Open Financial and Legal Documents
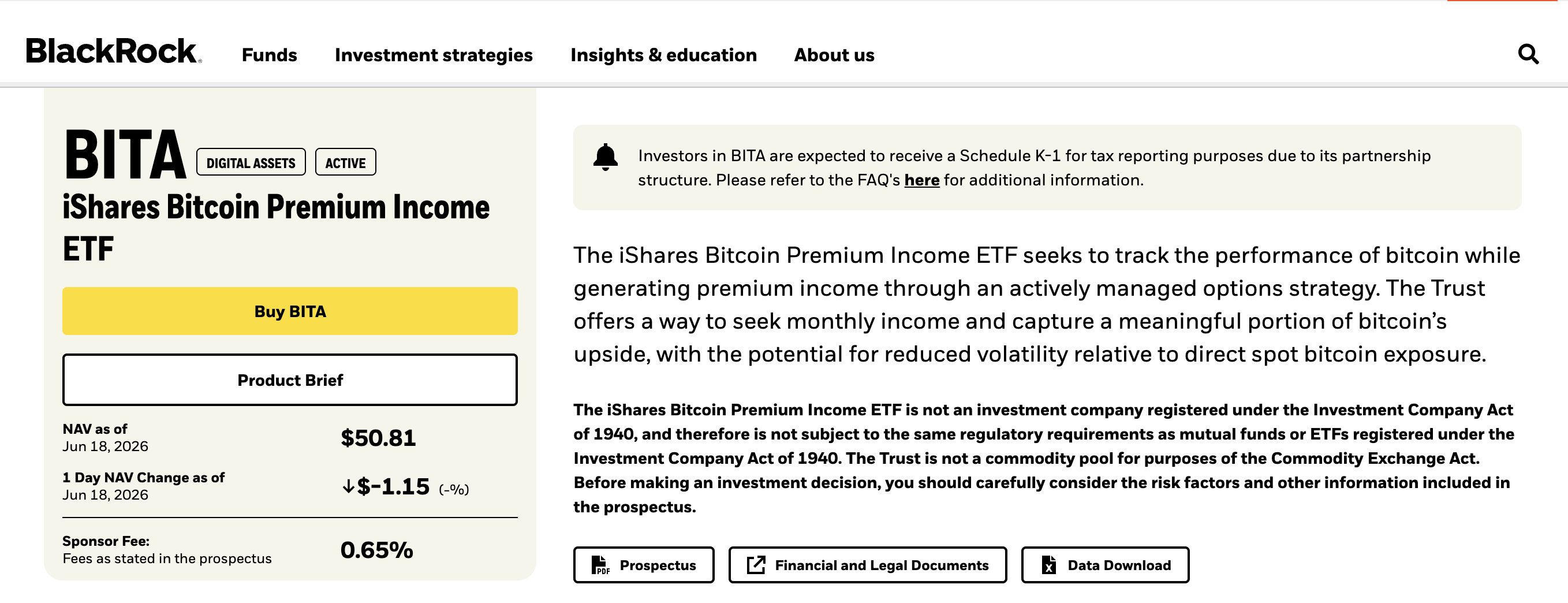This screenshot has height=603, width=1568. point(867,565)
